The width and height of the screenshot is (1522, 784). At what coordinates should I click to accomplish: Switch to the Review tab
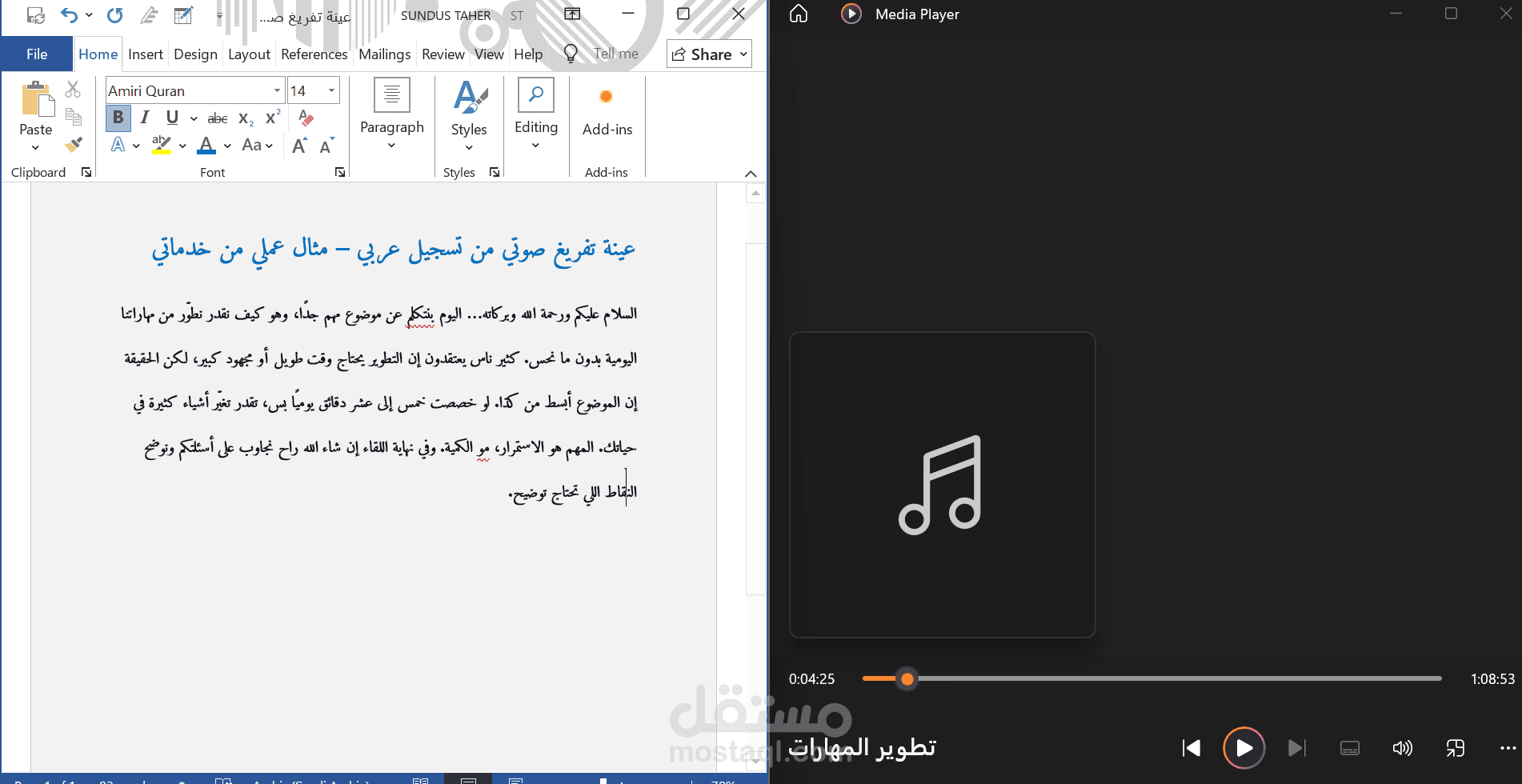click(x=443, y=54)
